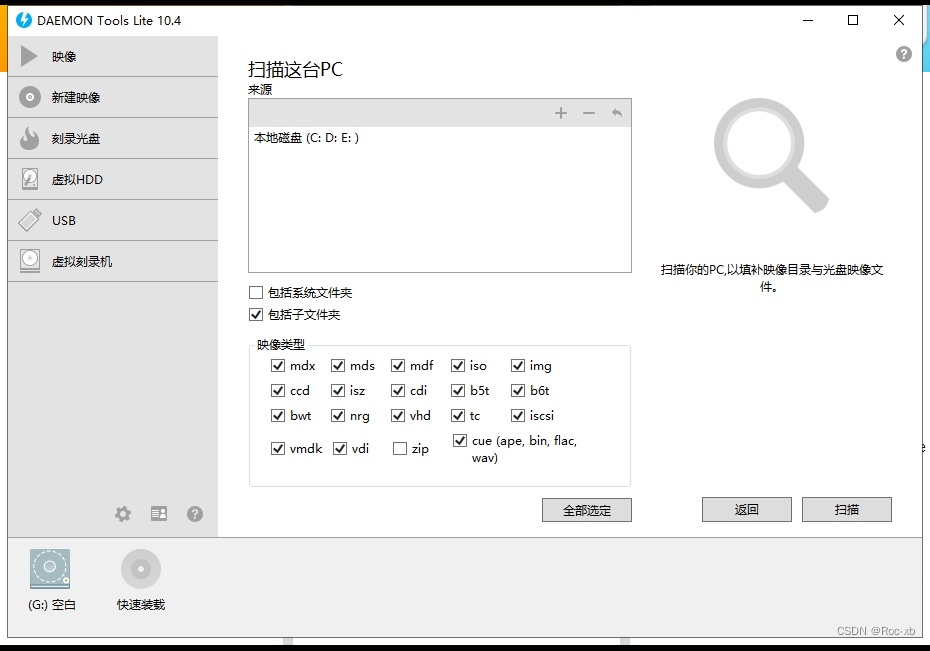
Task: Go to the 虚拟HDD section
Action: [113, 179]
